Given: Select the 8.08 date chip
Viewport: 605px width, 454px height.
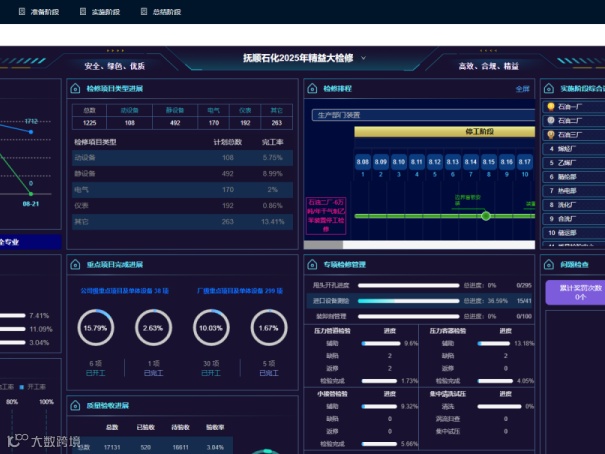Looking at the screenshot, I should coord(363,162).
